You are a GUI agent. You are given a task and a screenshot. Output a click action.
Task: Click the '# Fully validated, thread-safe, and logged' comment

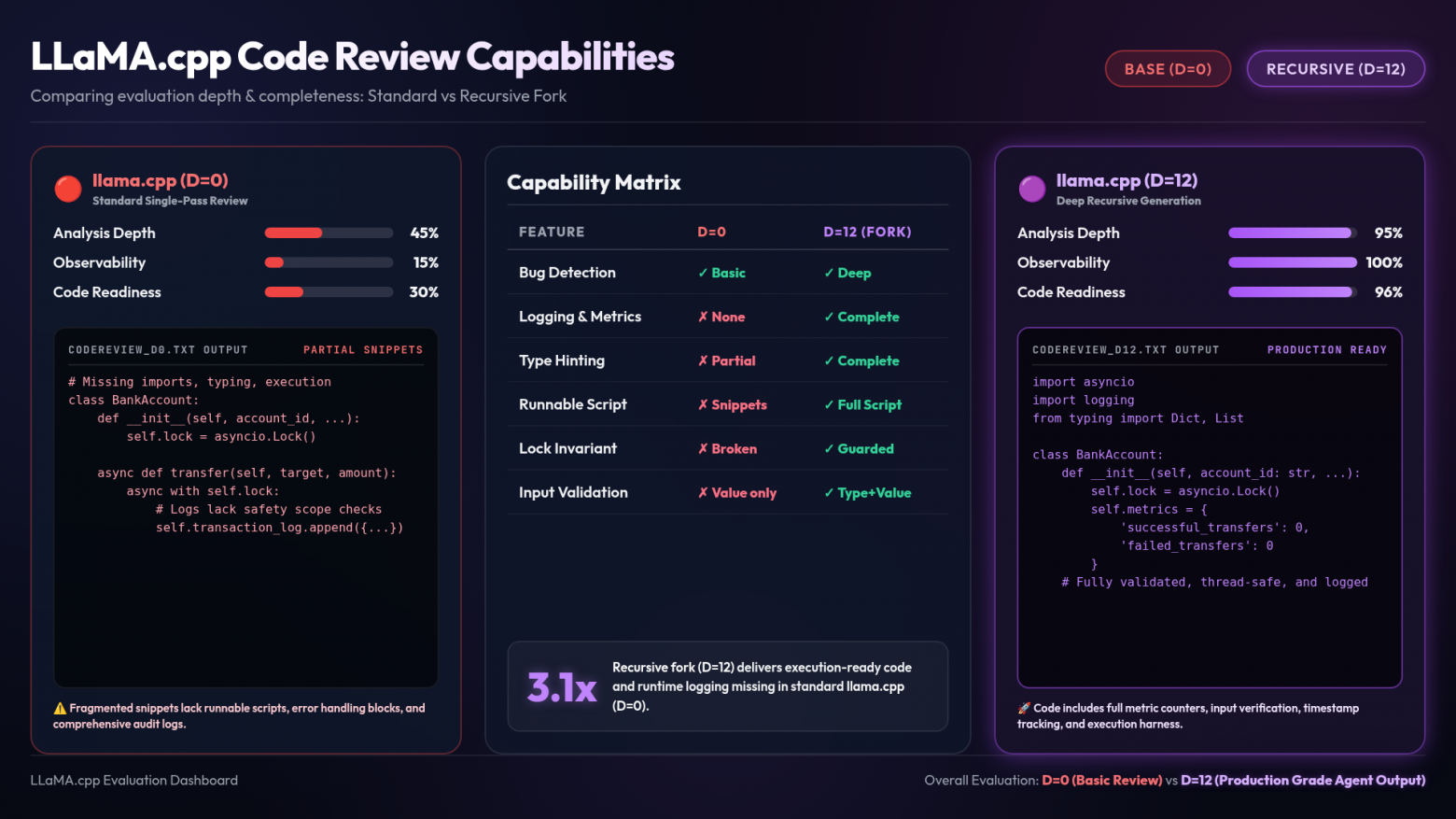tap(1215, 582)
